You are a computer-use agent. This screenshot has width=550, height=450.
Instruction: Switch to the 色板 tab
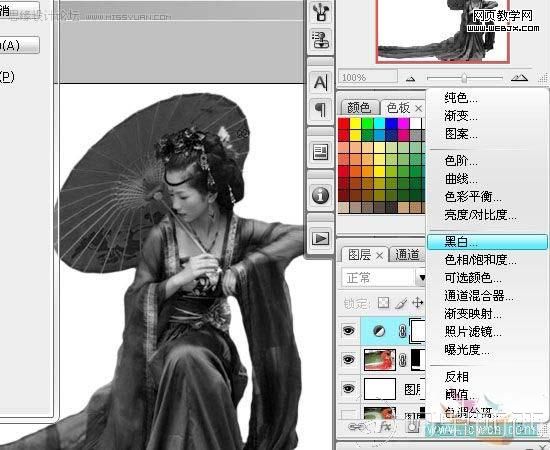[398, 108]
